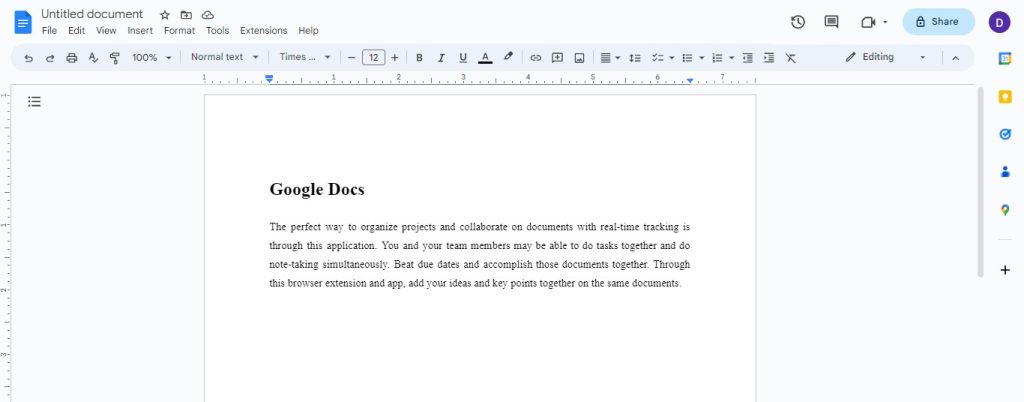Rename the Untitled document title
1024x402 pixels.
pos(92,14)
